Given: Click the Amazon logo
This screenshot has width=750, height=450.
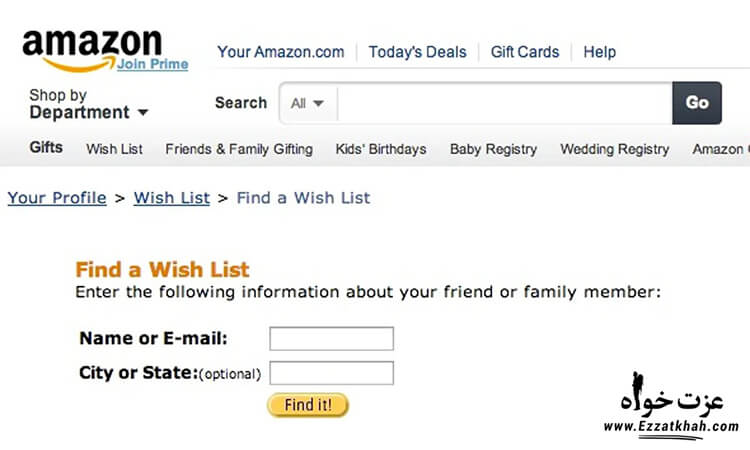Looking at the screenshot, I should [x=90, y=44].
